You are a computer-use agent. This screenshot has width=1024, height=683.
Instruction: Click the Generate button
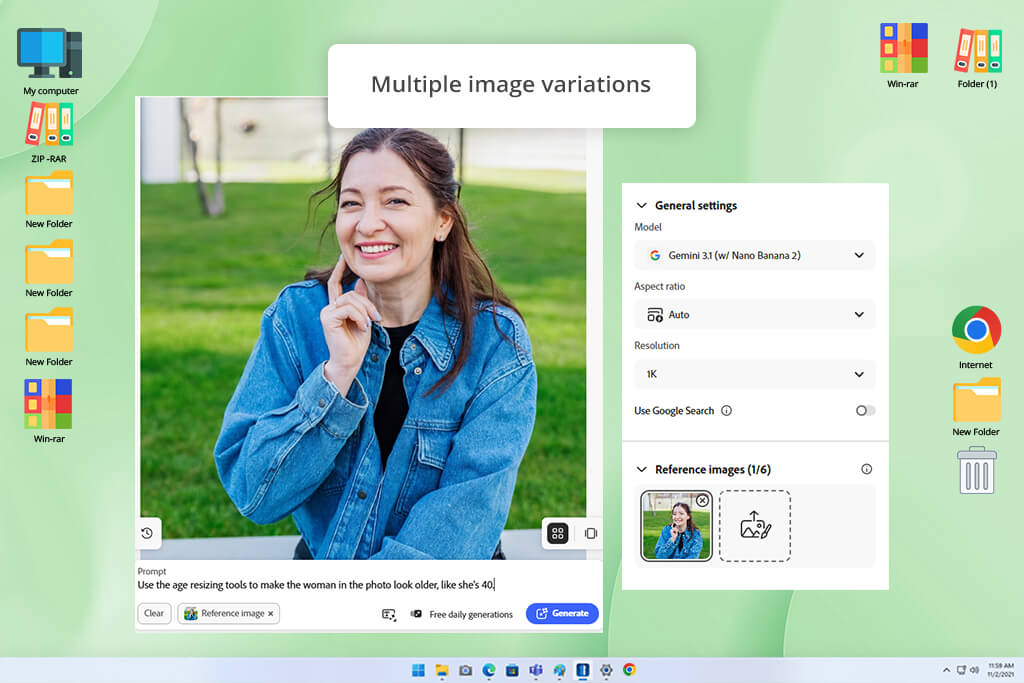coord(562,613)
